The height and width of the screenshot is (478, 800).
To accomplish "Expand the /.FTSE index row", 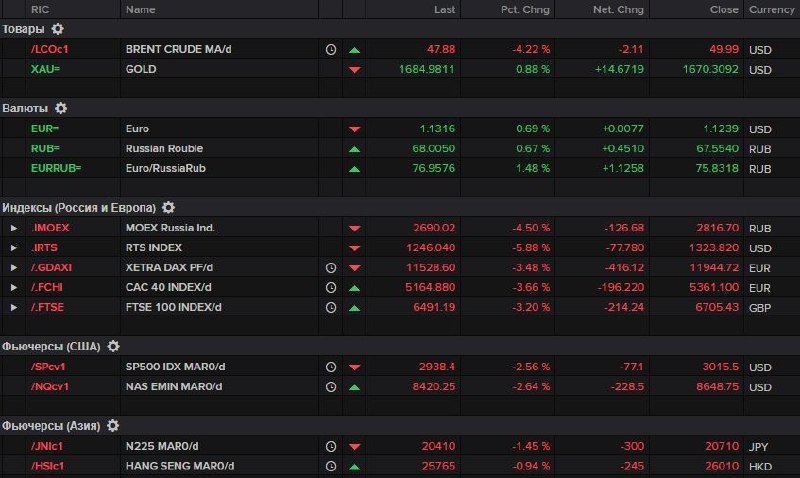I will (x=14, y=307).
